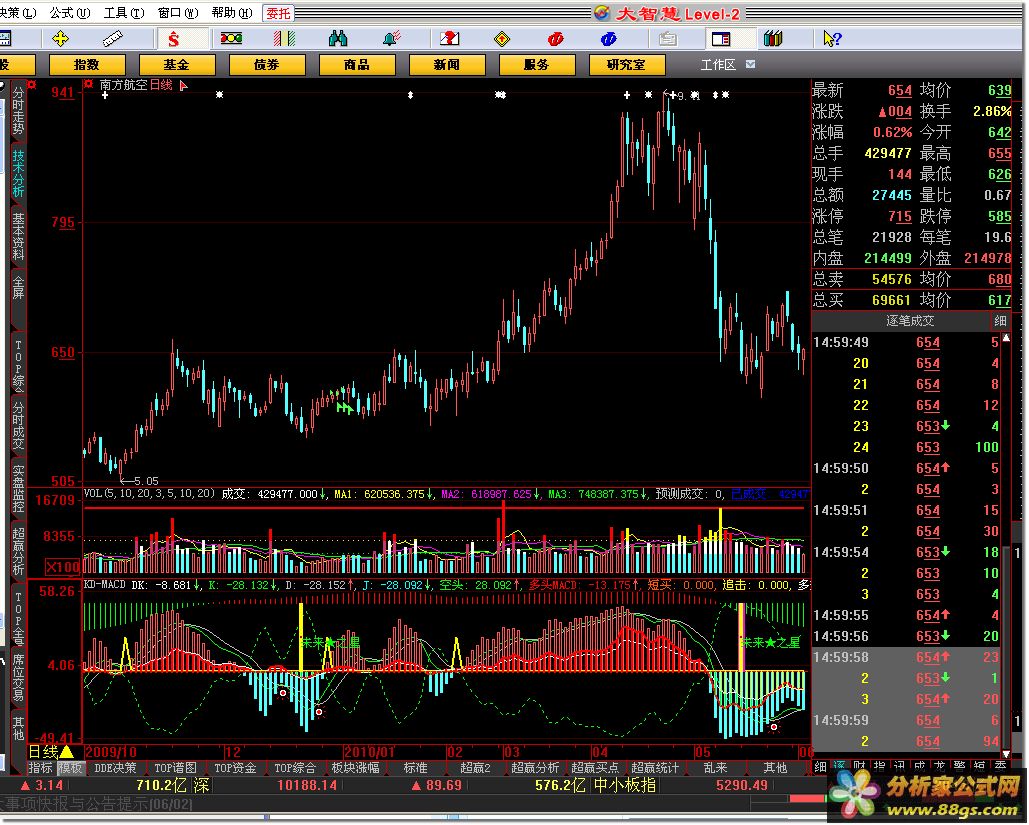Expand arrow next to 南方航空 日线 title
This screenshot has width=1029, height=825.
(183, 86)
